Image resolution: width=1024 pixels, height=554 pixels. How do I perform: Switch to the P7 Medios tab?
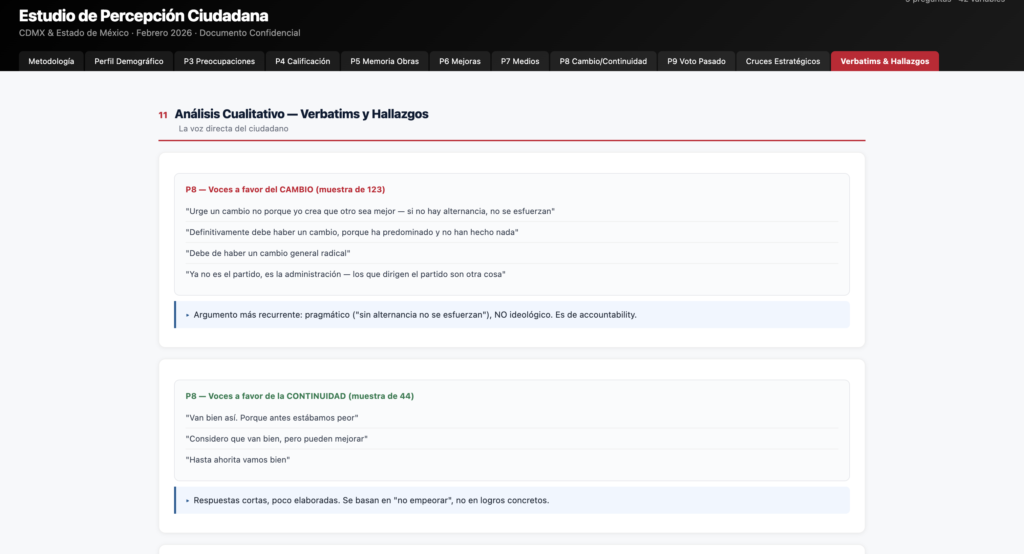[520, 61]
